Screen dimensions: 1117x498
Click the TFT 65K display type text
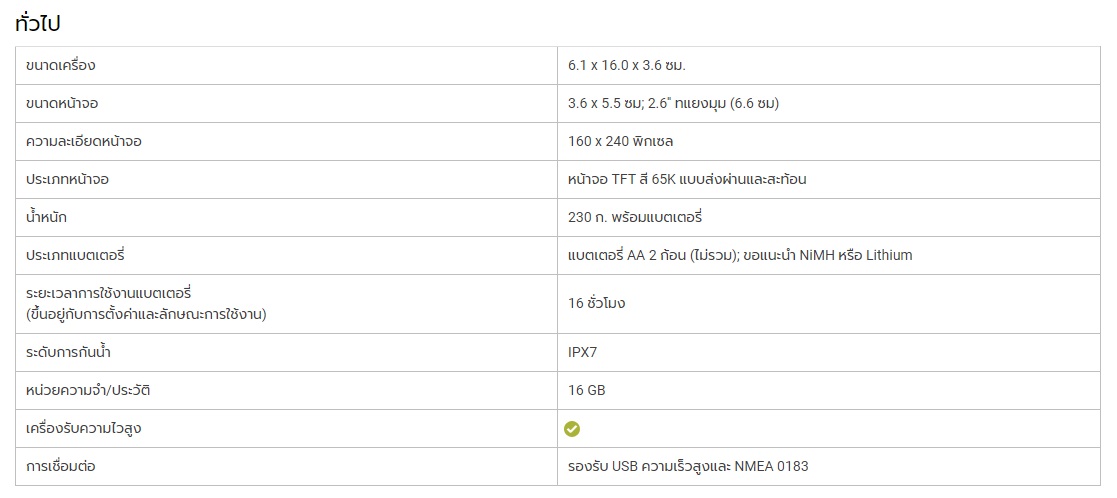[x=687, y=180]
